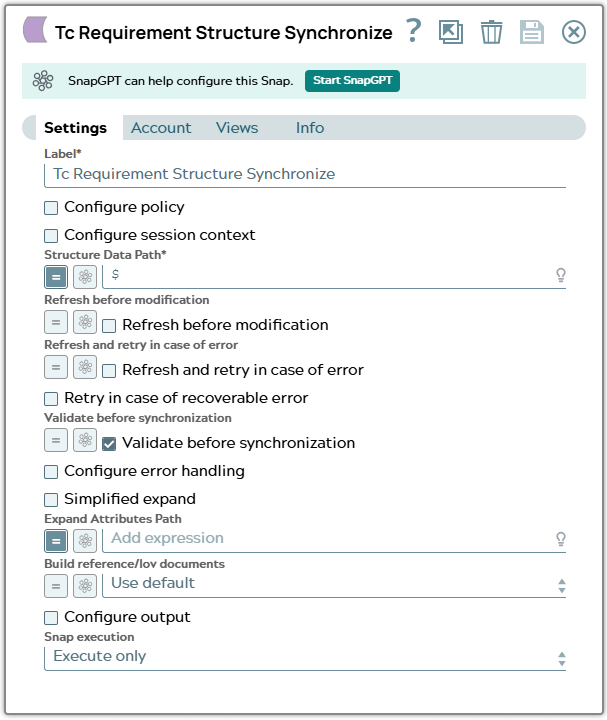Toggle expression button for Structure Data Path
This screenshot has width=607, height=720.
tap(56, 277)
